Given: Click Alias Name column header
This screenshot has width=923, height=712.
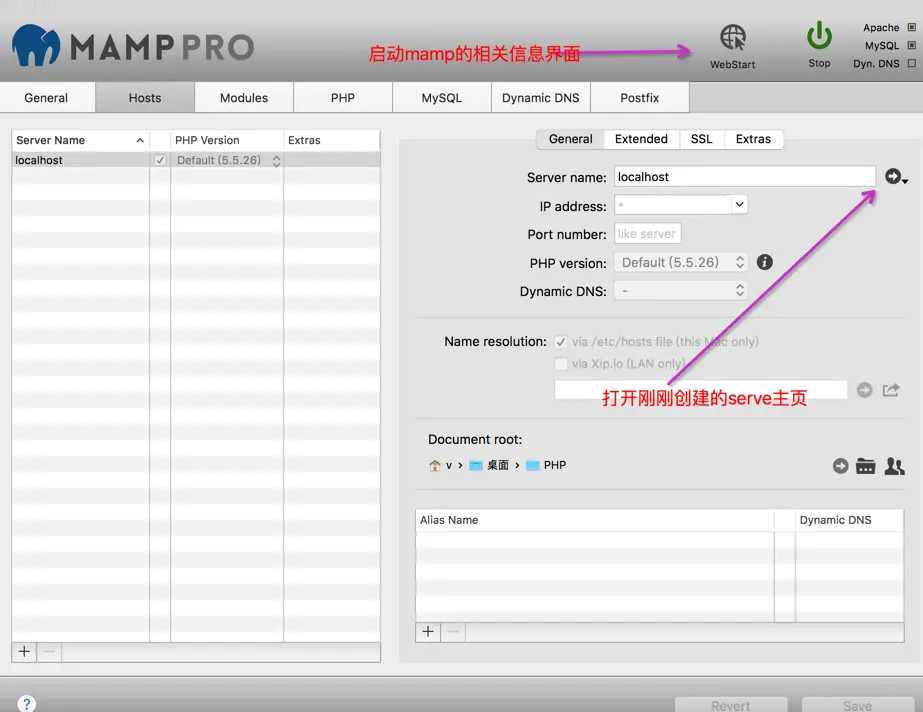Looking at the screenshot, I should (595, 520).
